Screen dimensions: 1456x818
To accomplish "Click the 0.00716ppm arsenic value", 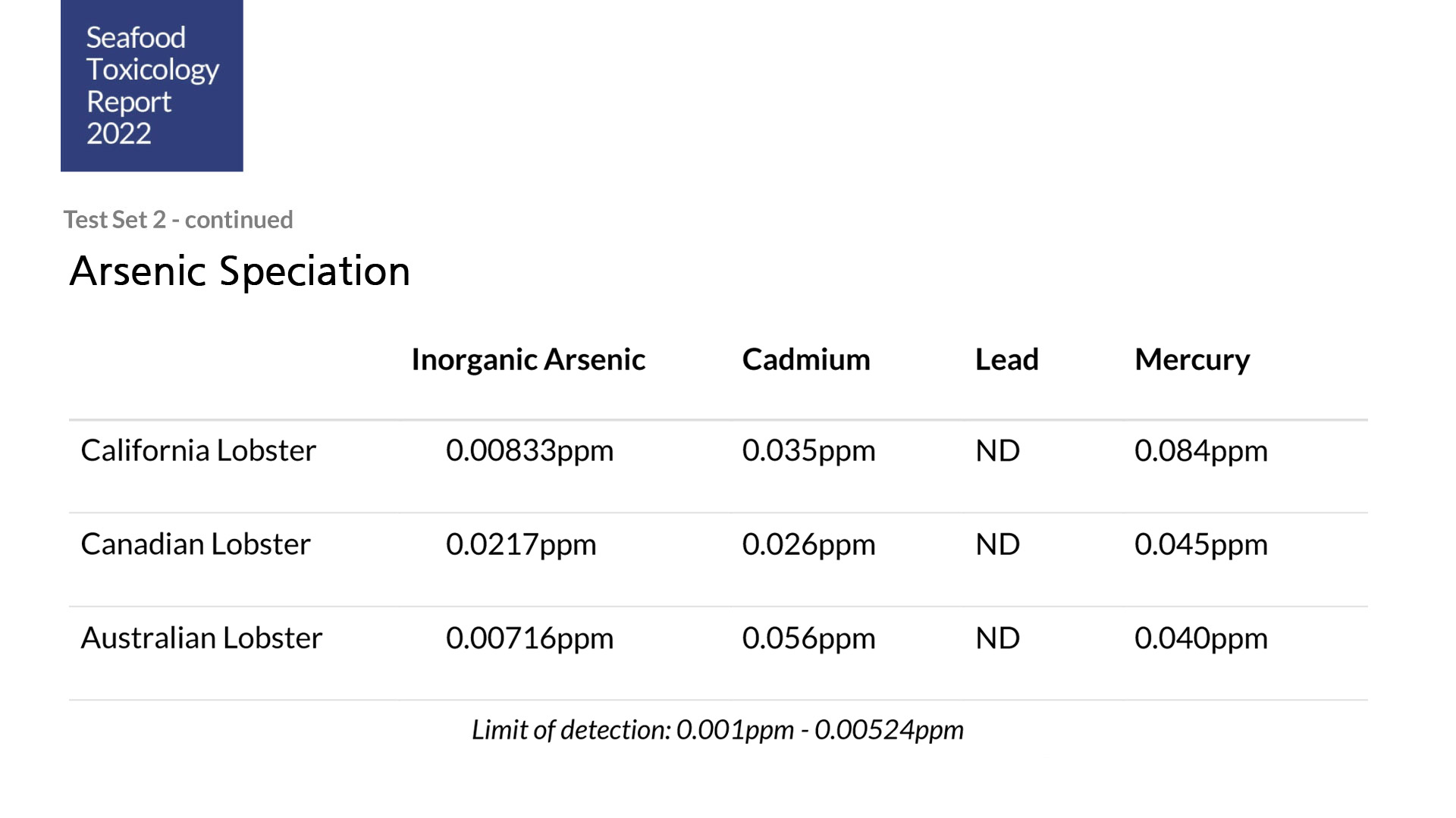I will point(529,638).
